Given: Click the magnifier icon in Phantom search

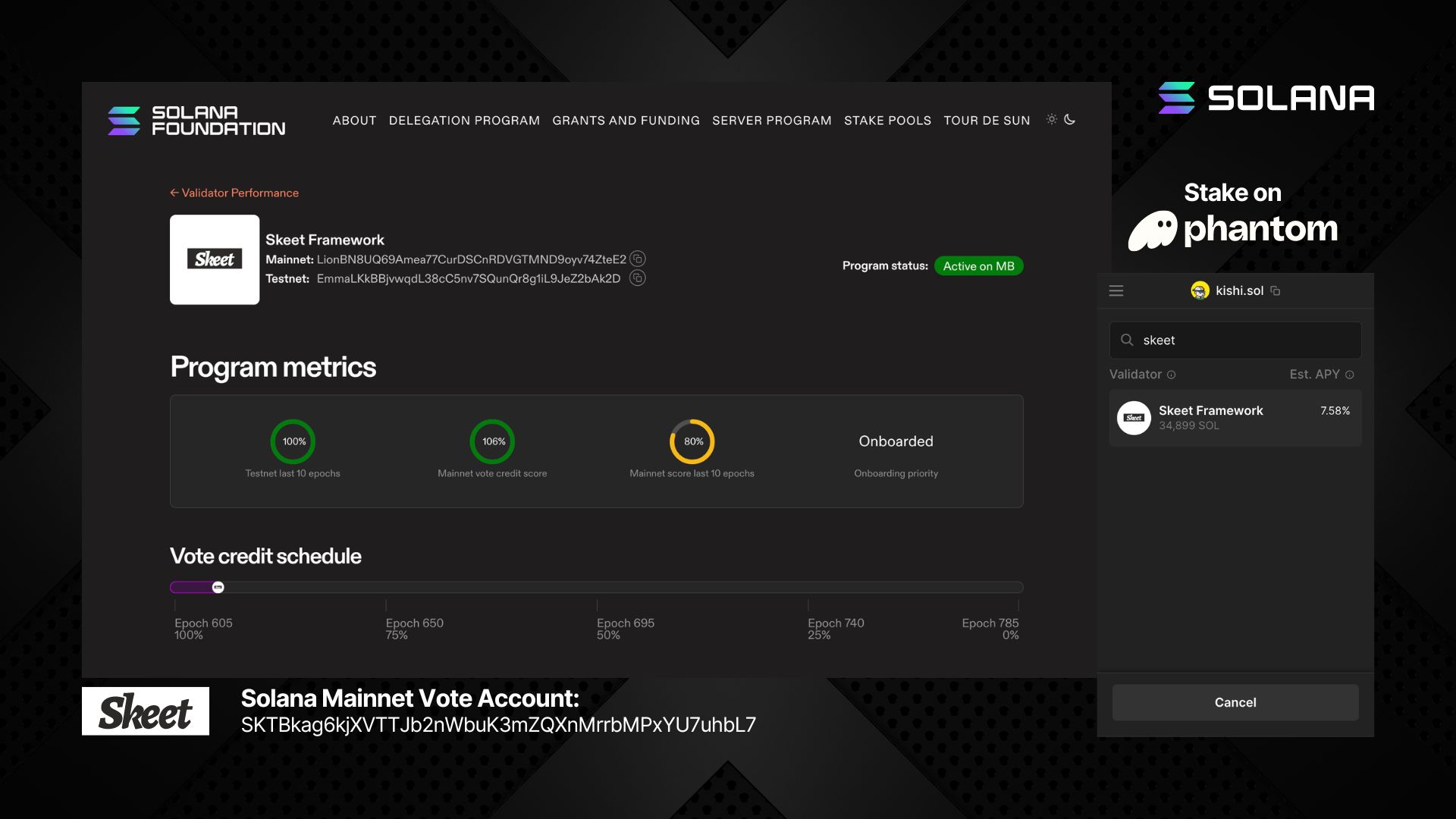Looking at the screenshot, I should pyautogui.click(x=1128, y=340).
